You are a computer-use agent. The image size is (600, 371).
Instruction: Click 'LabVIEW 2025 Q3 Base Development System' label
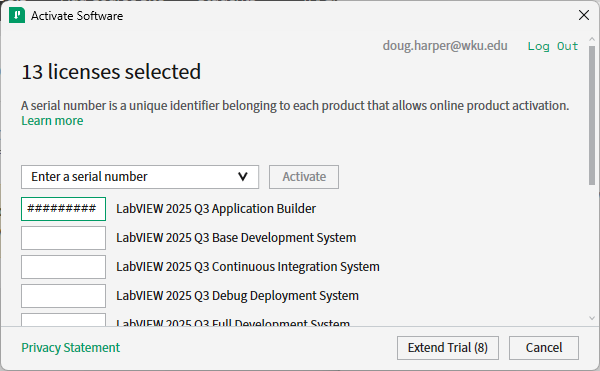(x=236, y=238)
